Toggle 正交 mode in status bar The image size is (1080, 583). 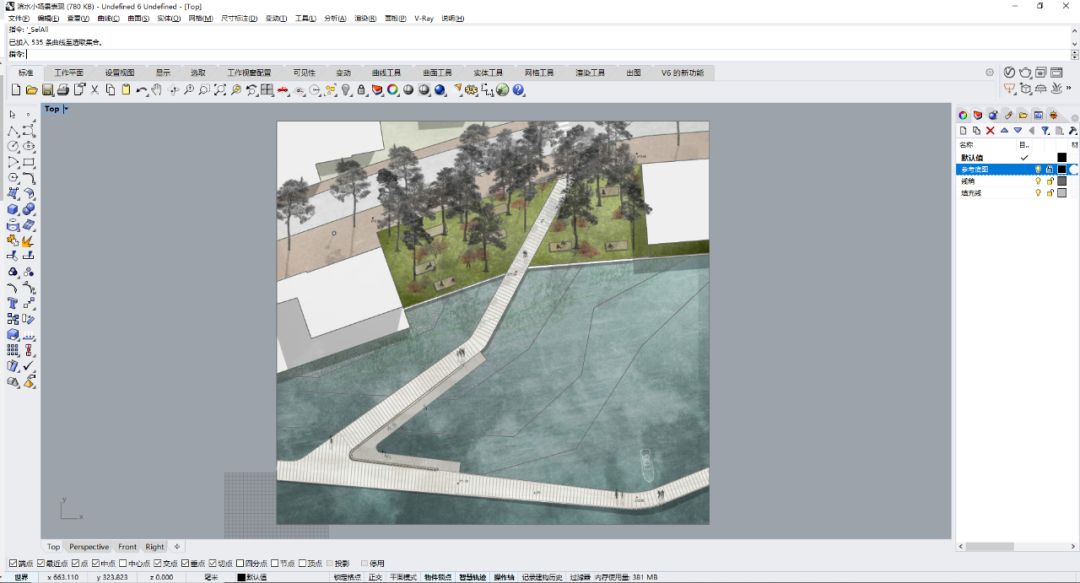click(375, 577)
